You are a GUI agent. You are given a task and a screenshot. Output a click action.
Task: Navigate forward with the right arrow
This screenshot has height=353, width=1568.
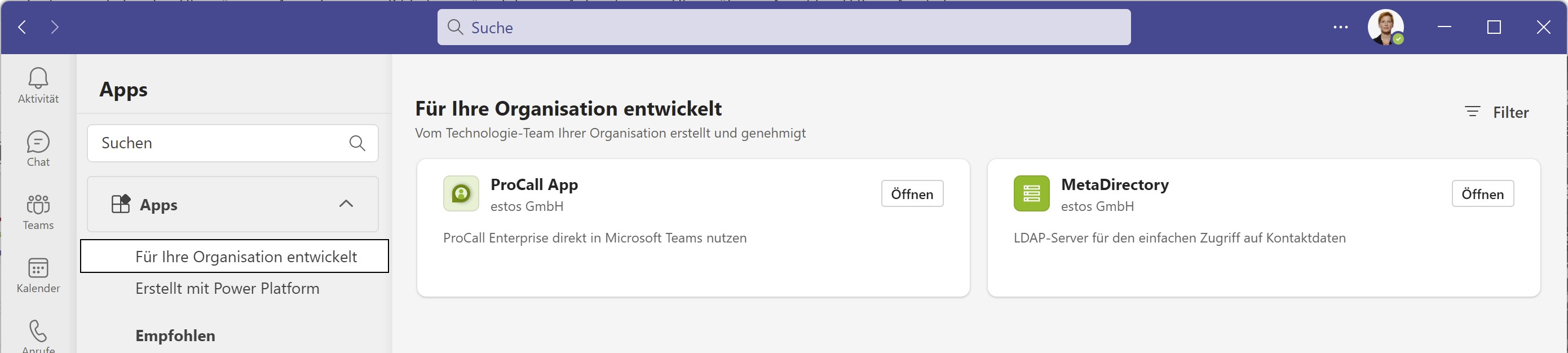55,28
